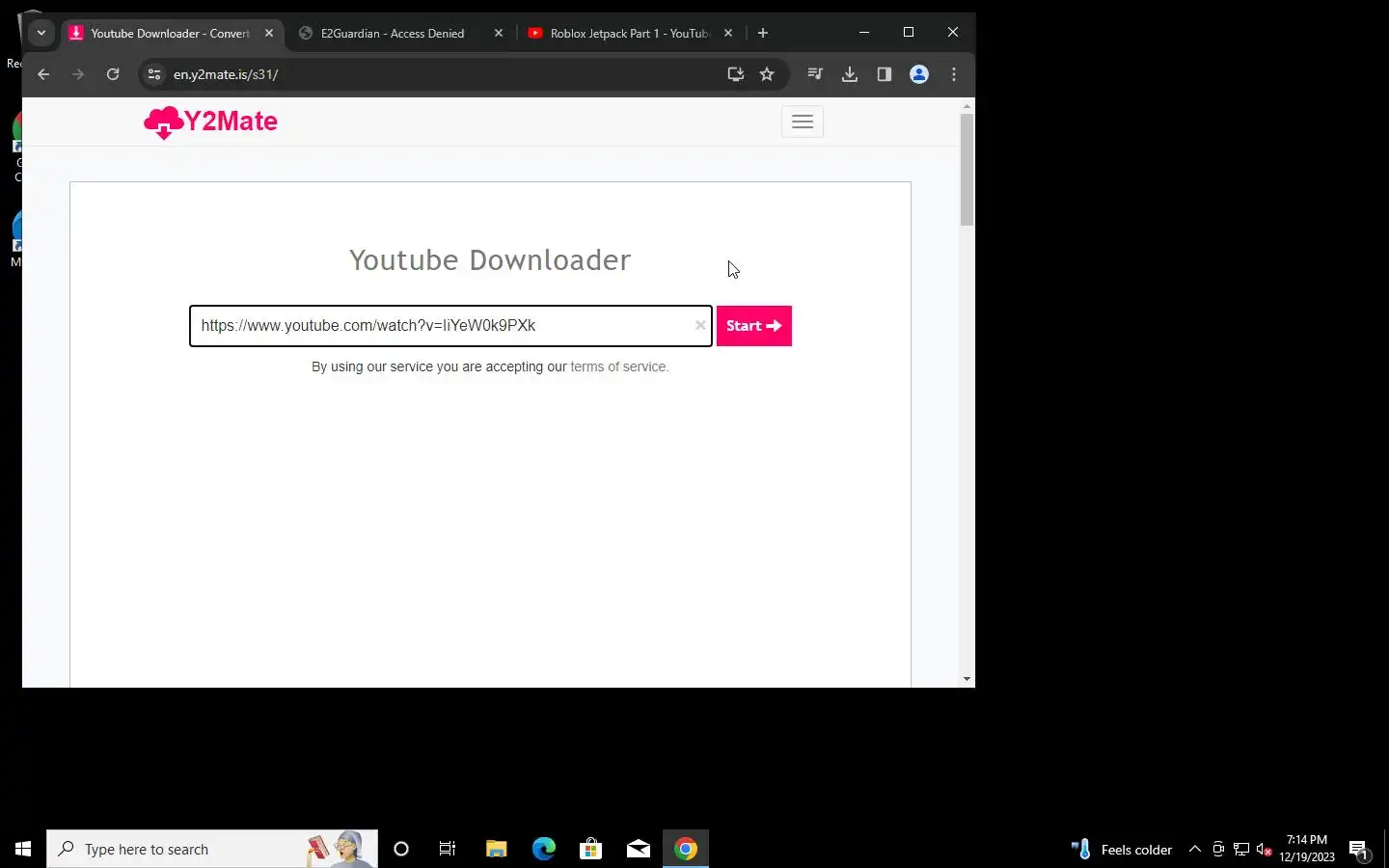1389x868 pixels.
Task: Launch Microsoft Edge from taskbar
Action: coord(544,849)
